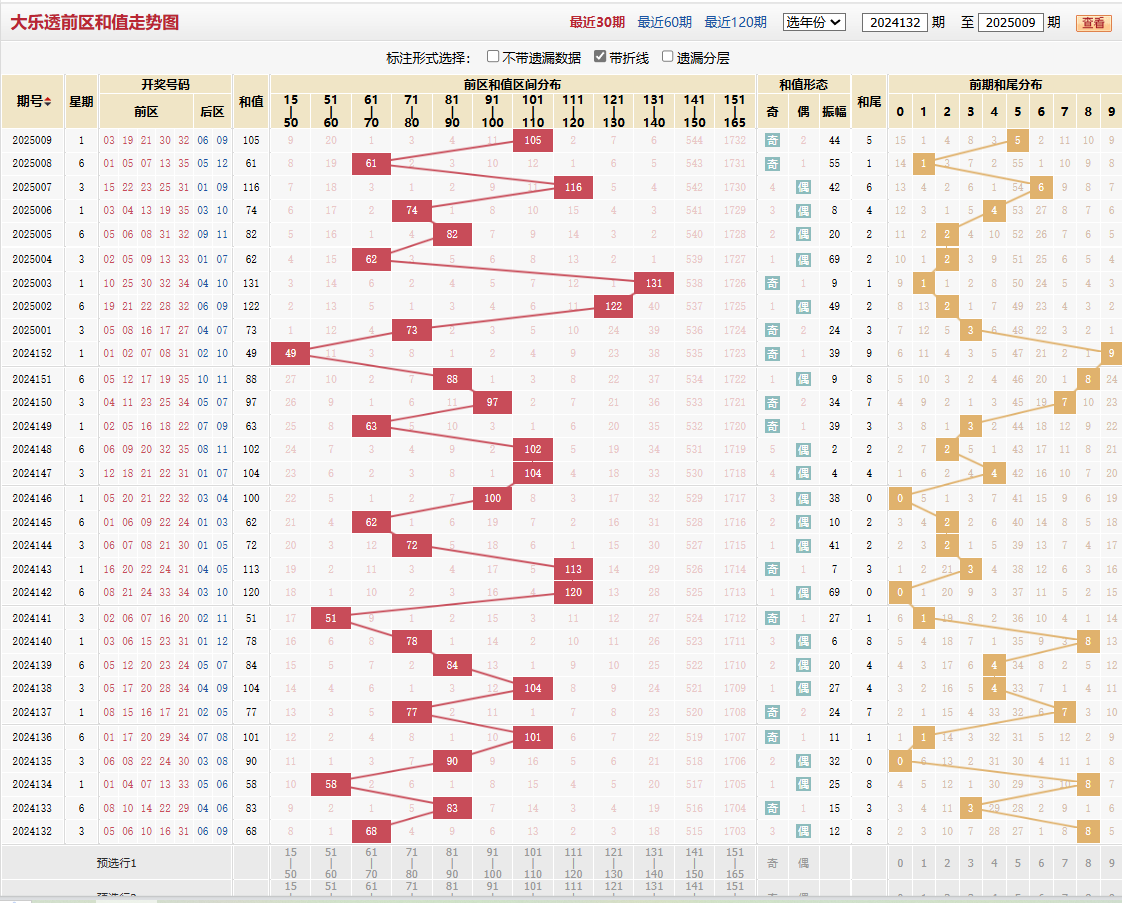
Task: Click orange tail 9 cell in row 2024152
Action: point(1111,353)
